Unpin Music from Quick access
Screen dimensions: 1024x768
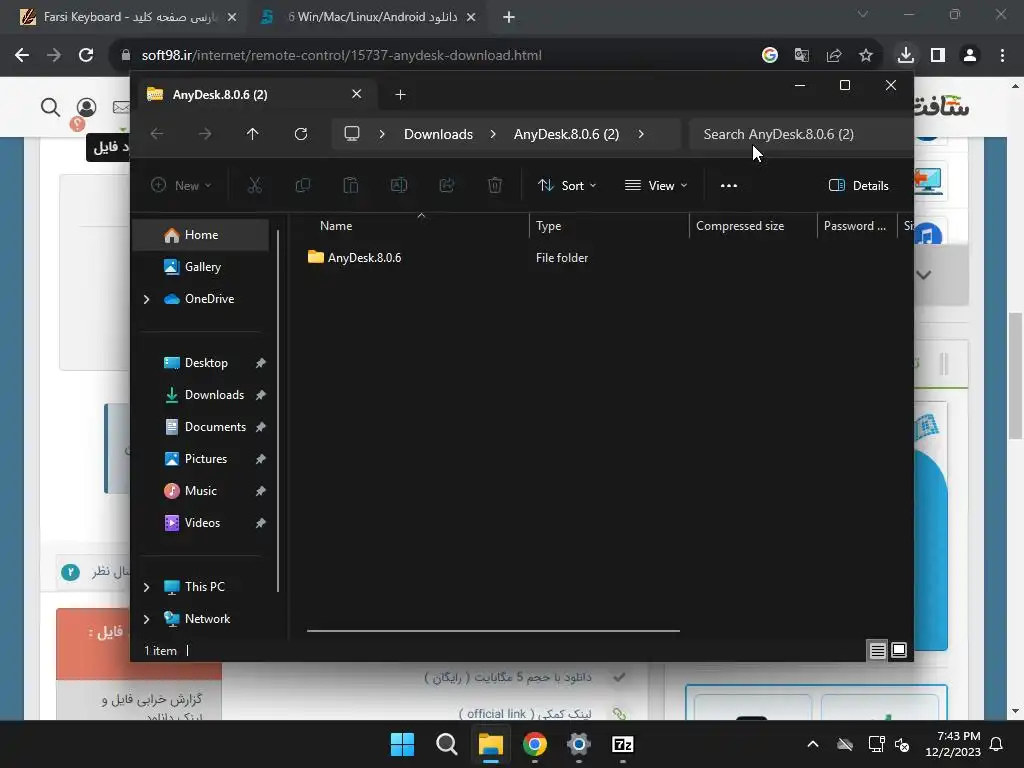click(x=261, y=491)
